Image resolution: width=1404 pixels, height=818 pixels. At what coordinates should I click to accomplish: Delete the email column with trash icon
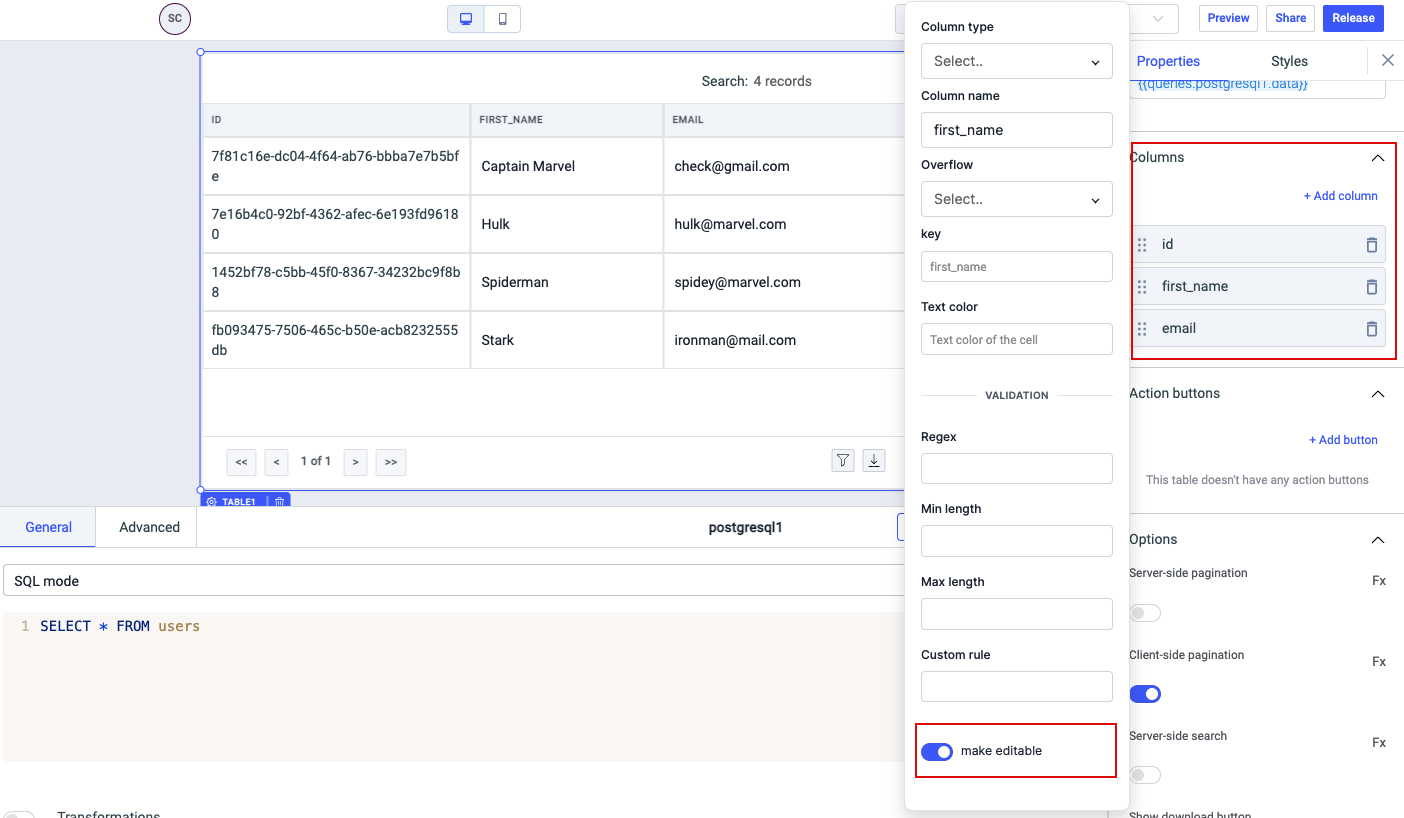coord(1371,329)
